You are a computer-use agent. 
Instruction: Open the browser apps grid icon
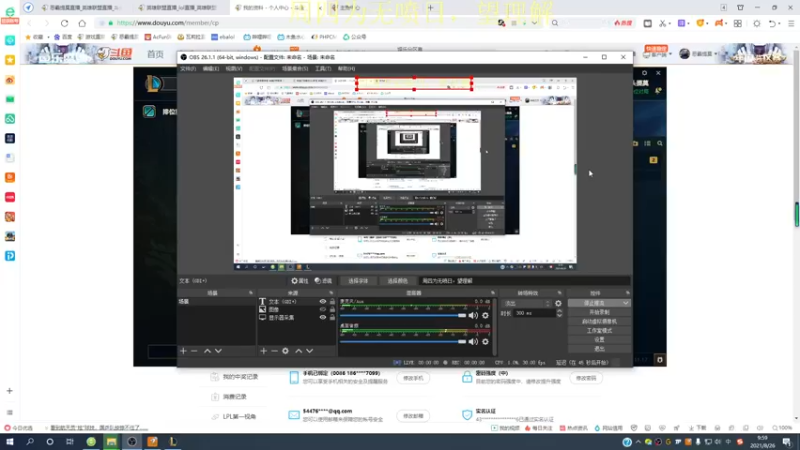(x=738, y=23)
